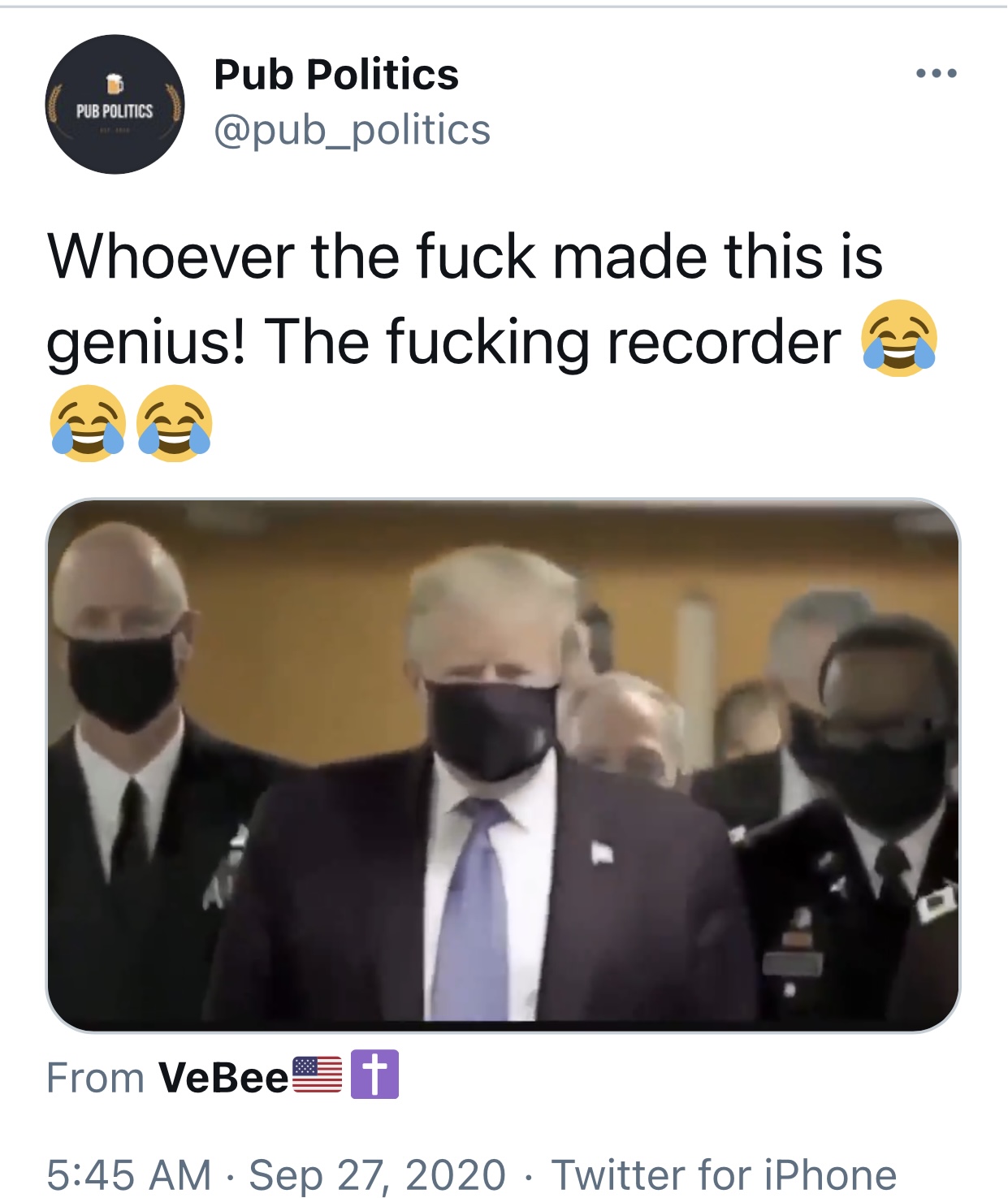
Task: Click the word "recorder" in the tweet
Action: pos(725,342)
